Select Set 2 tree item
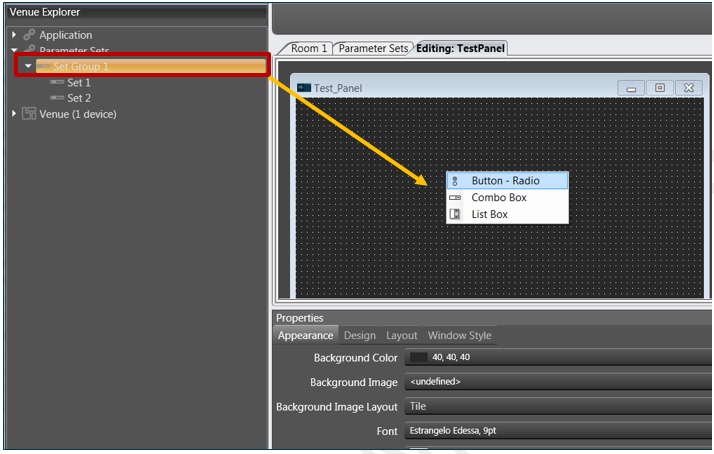The width and height of the screenshot is (714, 454). [x=79, y=98]
